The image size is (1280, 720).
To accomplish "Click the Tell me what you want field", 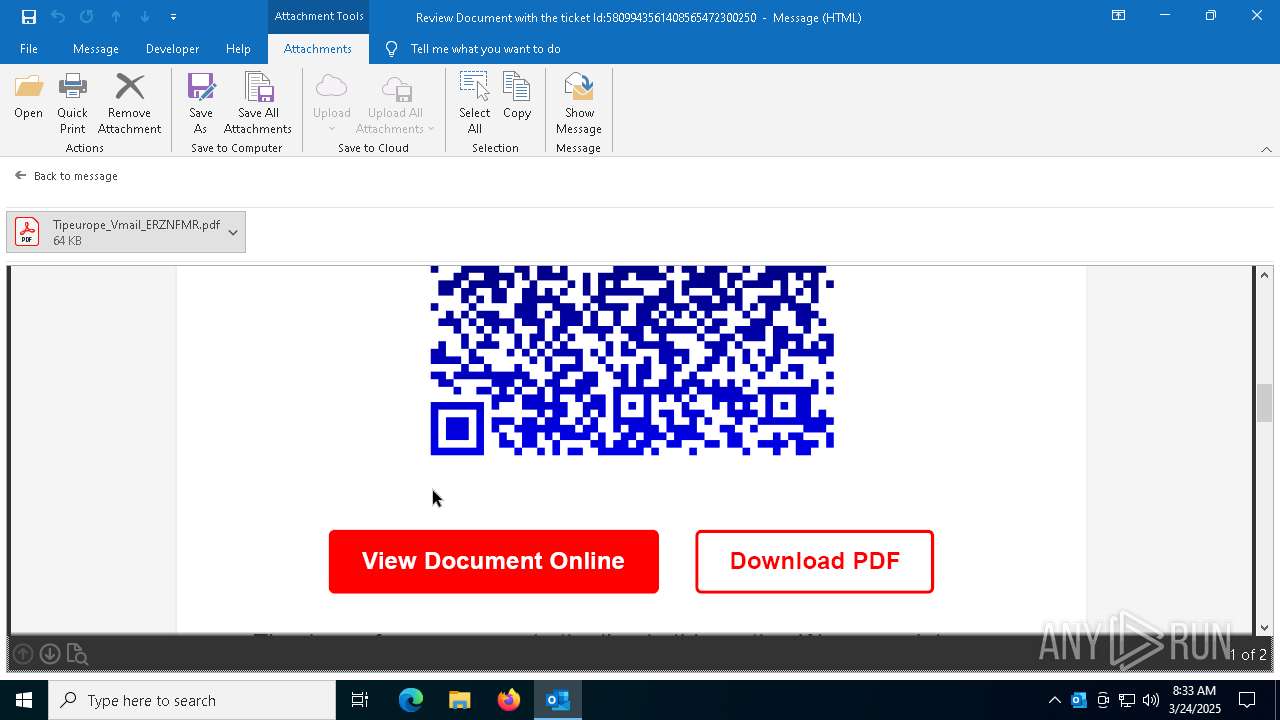I will coord(485,49).
